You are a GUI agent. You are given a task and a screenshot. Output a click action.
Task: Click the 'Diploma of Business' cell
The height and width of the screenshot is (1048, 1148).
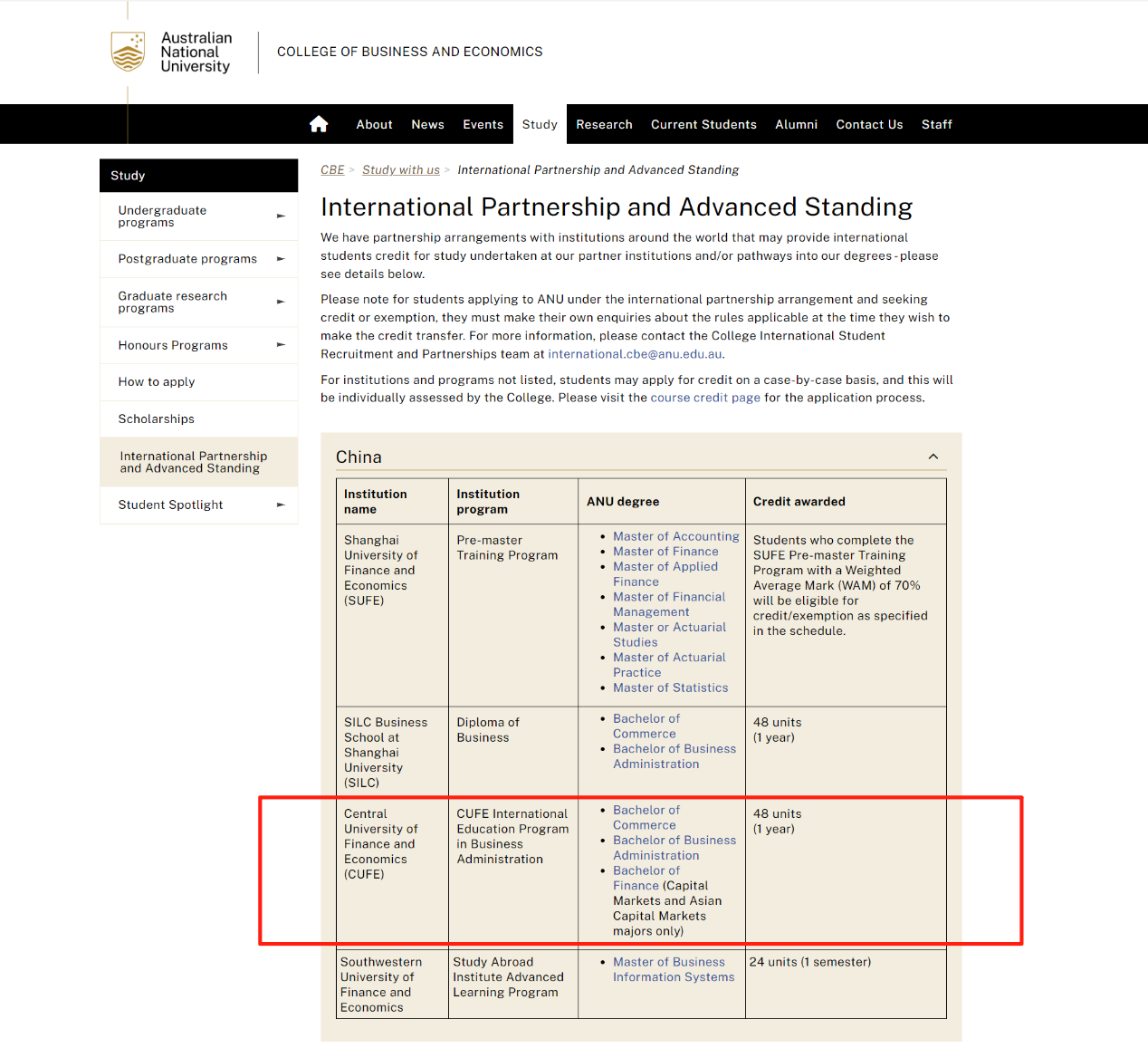(513, 752)
